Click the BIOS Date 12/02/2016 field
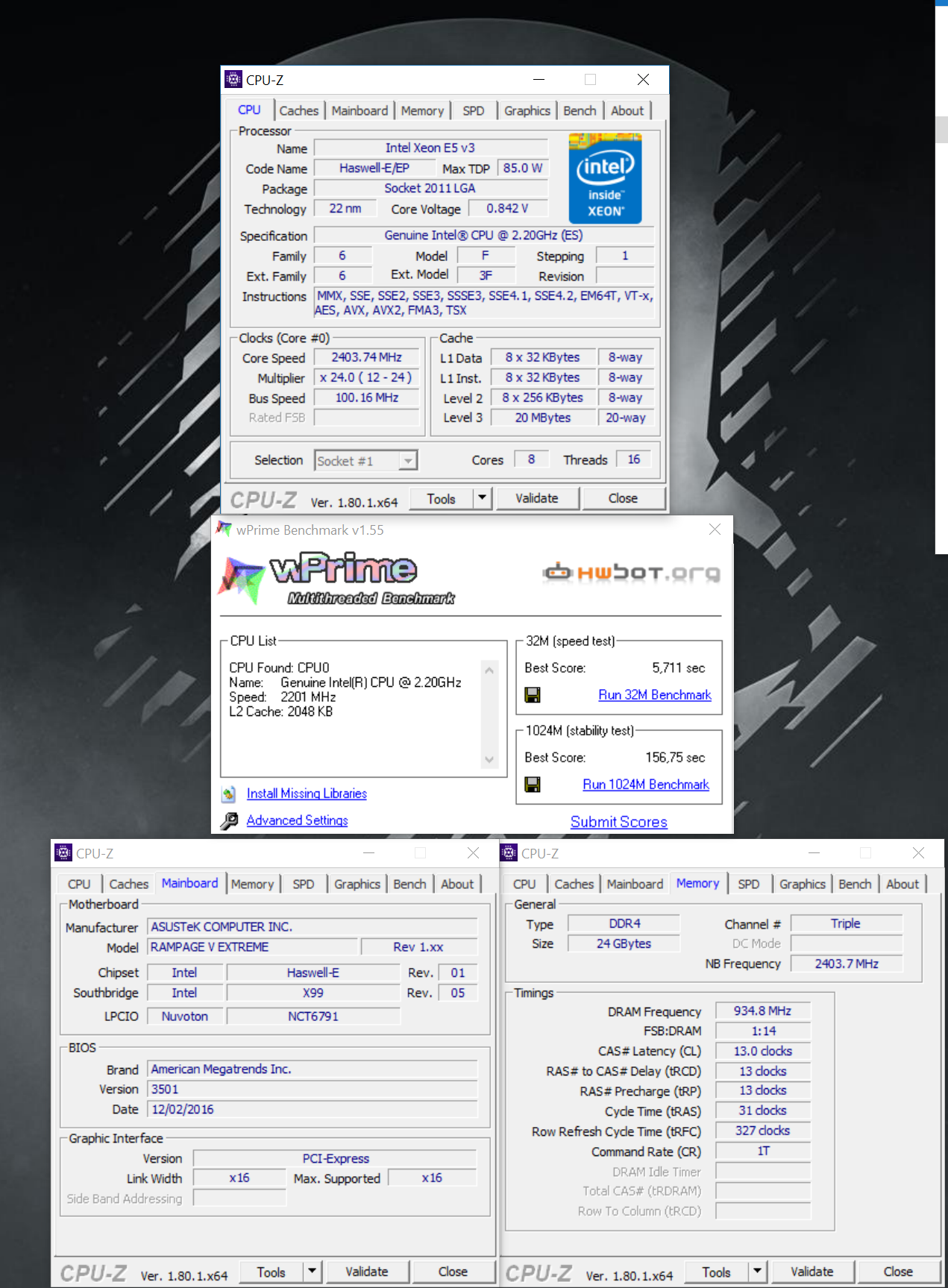 click(312, 1109)
